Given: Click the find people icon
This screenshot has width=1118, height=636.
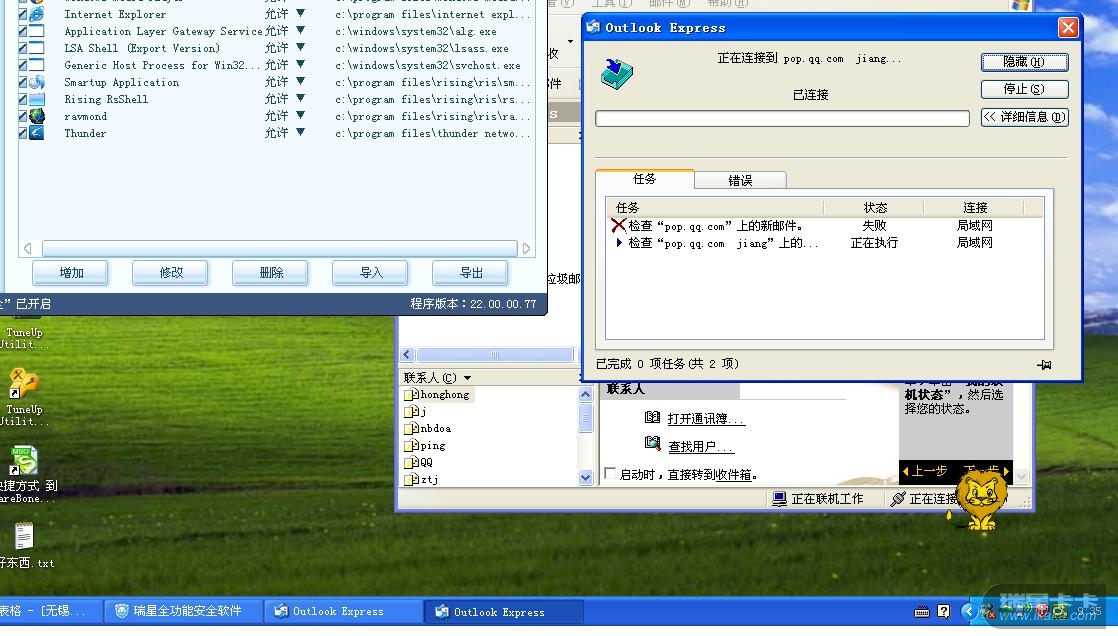Looking at the screenshot, I should 652,443.
